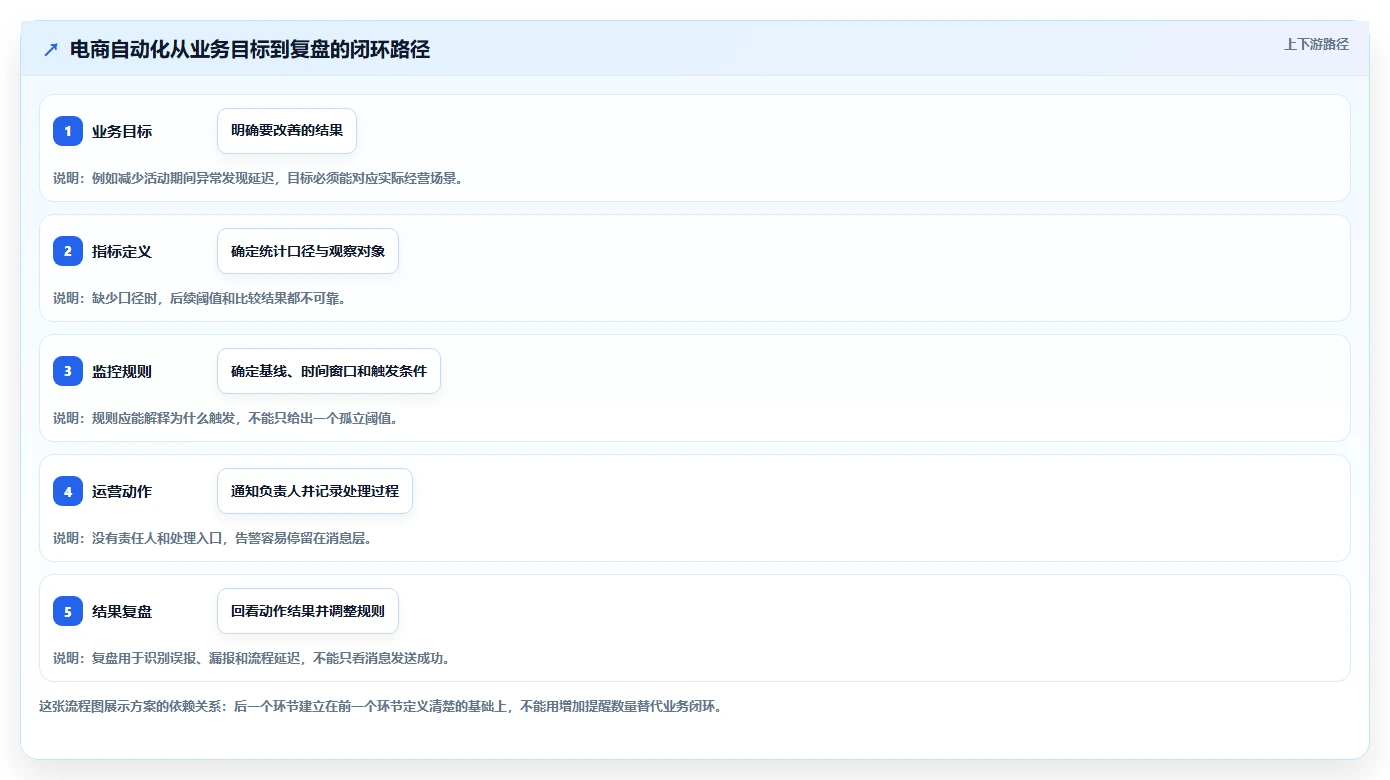
Task: Select the 指标定义 step label
Action: click(x=122, y=251)
